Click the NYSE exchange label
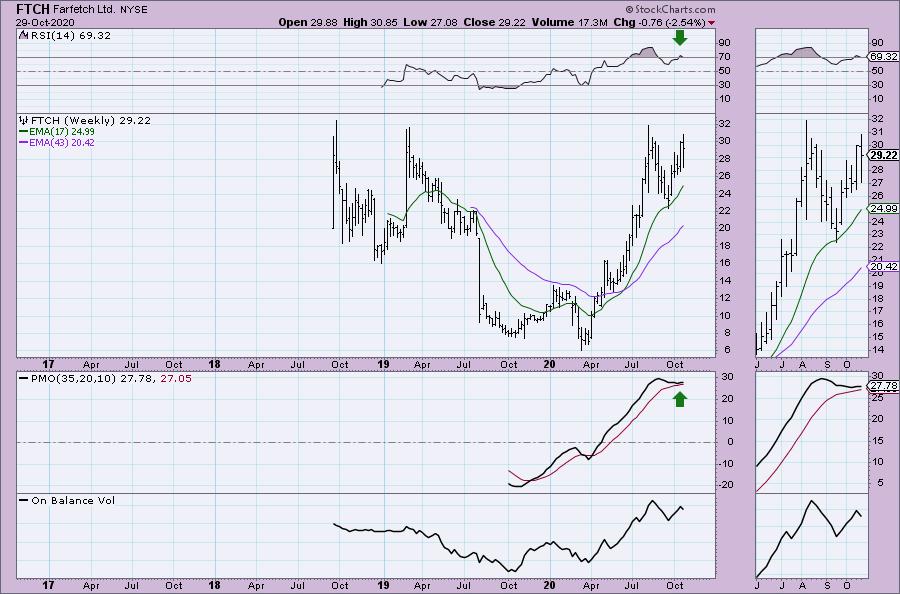Screen dimensions: 900x594 pyautogui.click(x=134, y=10)
